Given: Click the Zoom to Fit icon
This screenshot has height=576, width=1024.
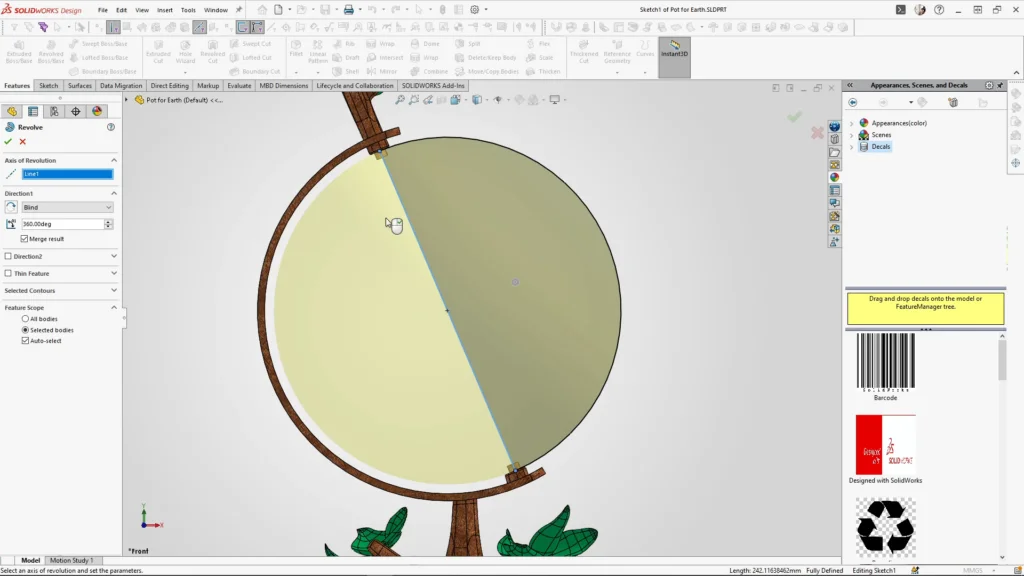Looking at the screenshot, I should pos(399,100).
